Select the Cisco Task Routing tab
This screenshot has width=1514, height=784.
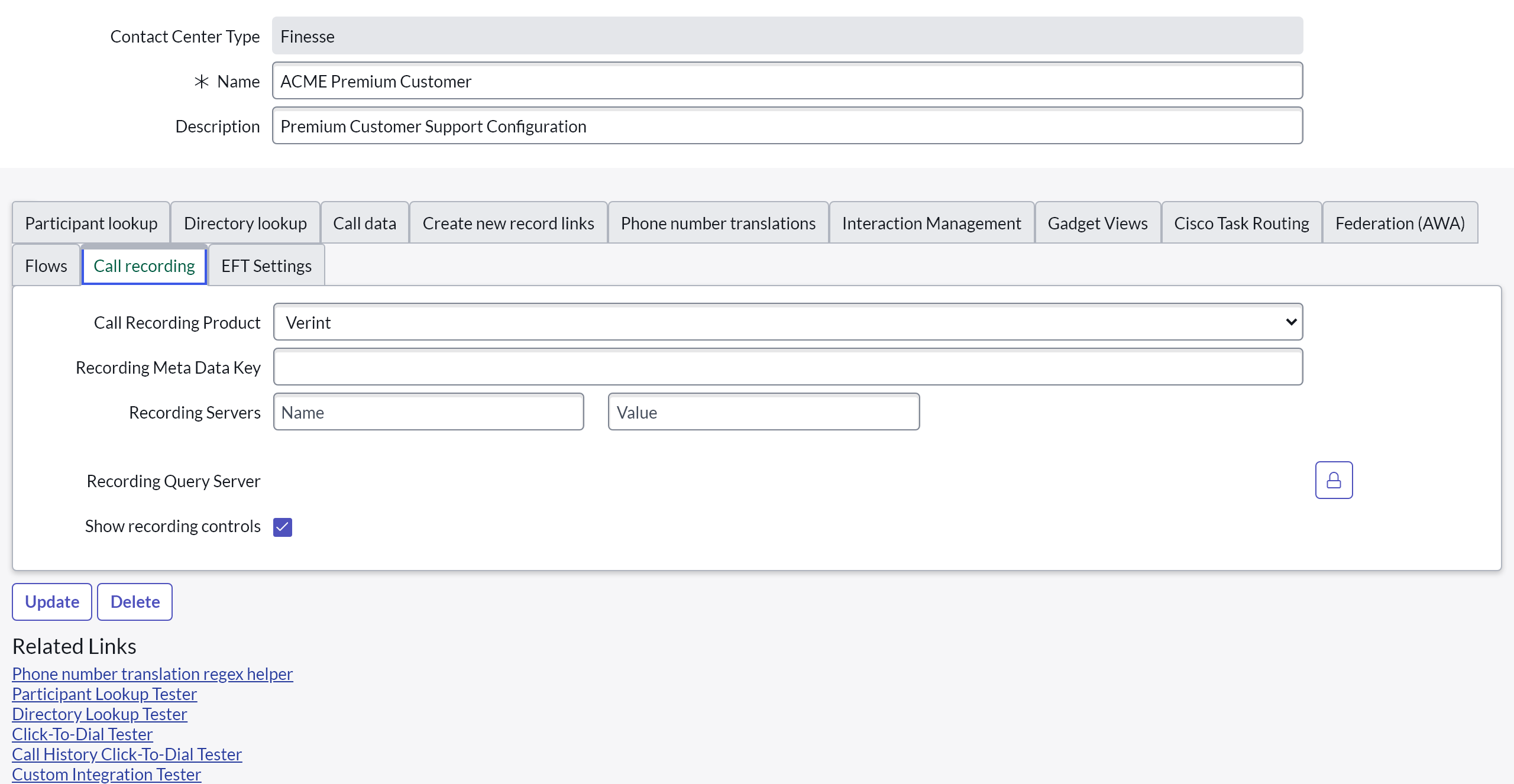pos(1241,223)
